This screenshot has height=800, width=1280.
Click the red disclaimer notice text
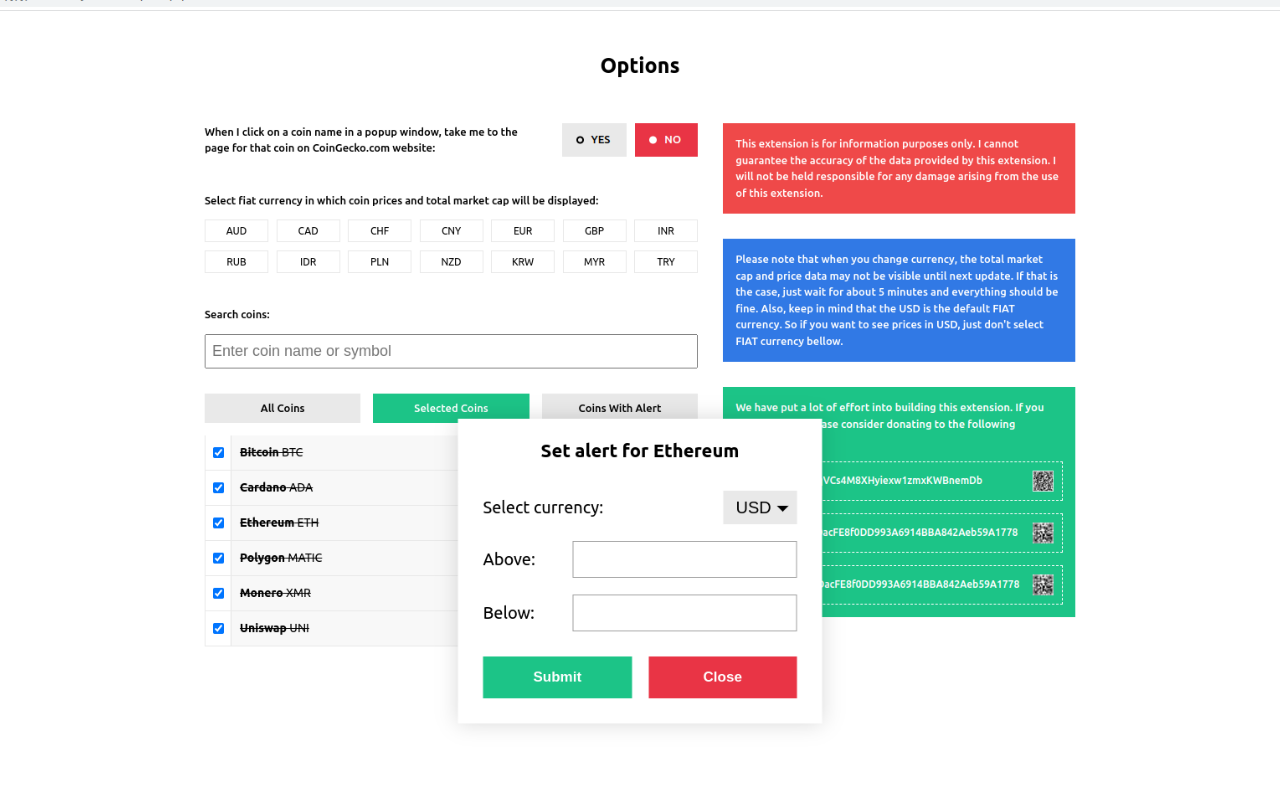[897, 168]
